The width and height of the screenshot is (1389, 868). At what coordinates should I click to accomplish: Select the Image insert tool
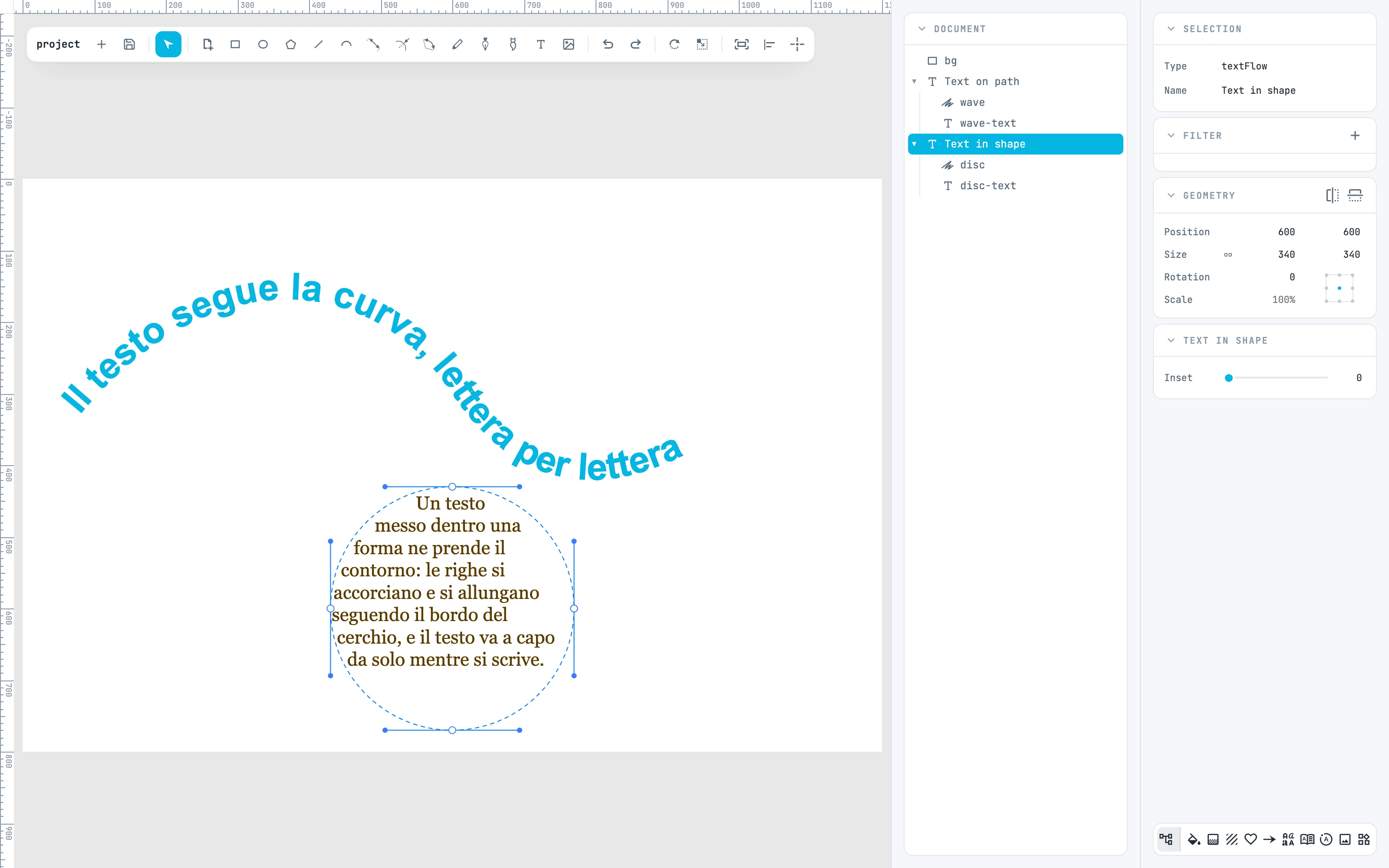click(x=569, y=44)
